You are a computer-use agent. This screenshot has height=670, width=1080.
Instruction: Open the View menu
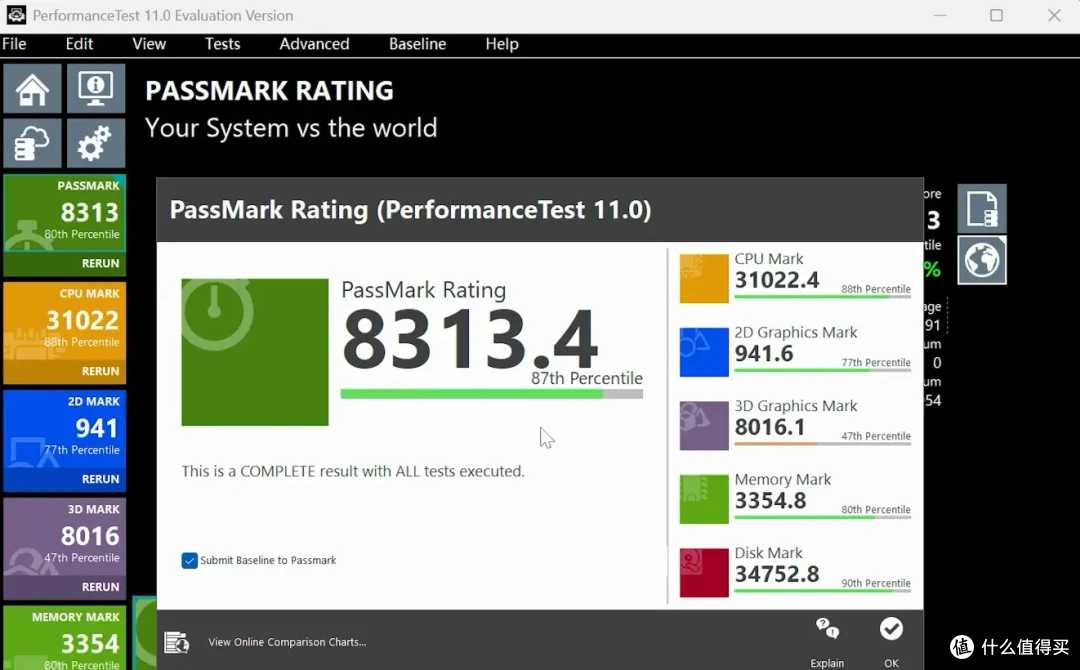click(x=149, y=44)
